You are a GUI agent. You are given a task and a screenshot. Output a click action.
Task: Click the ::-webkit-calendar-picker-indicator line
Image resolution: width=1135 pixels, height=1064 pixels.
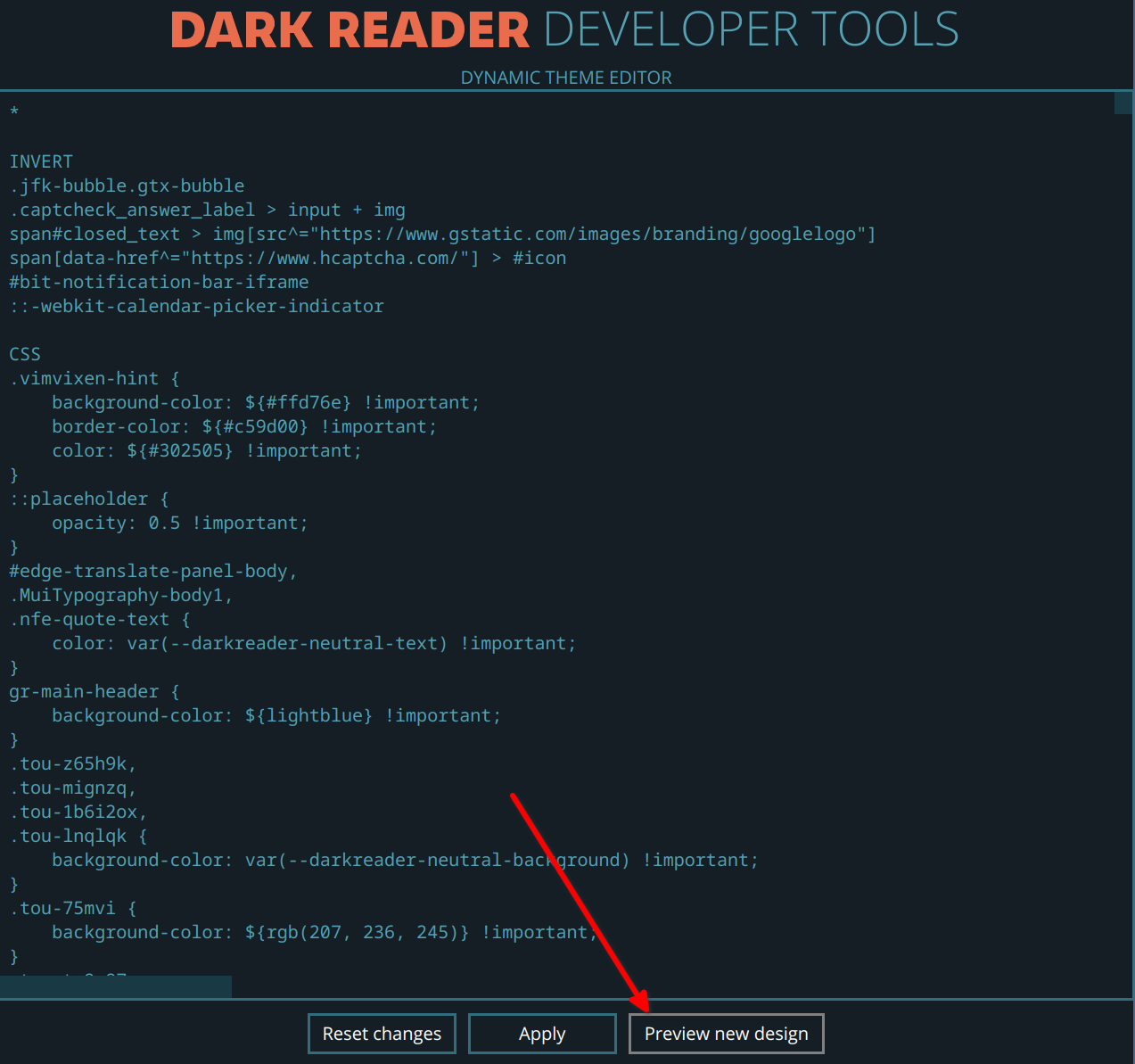[x=196, y=305]
